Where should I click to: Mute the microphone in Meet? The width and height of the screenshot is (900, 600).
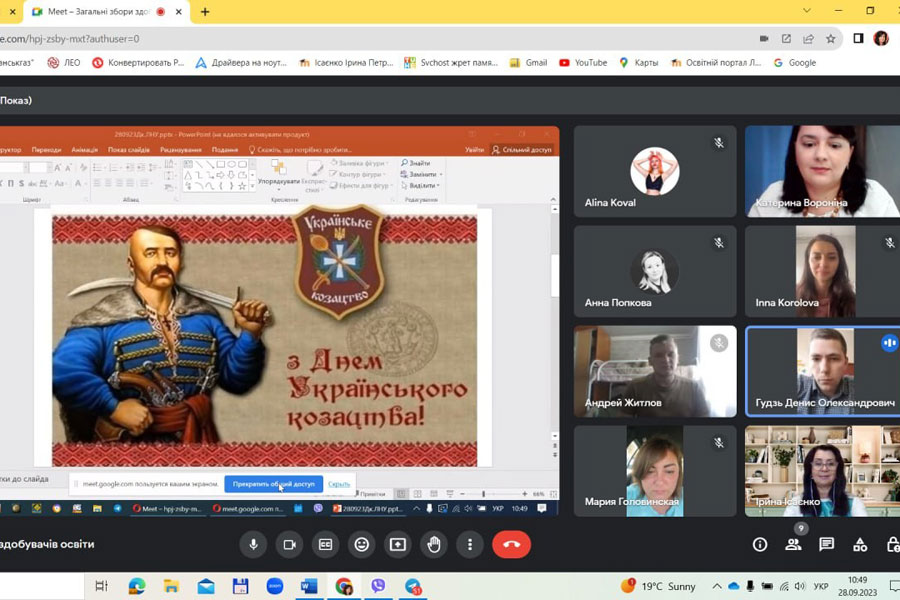(x=253, y=544)
